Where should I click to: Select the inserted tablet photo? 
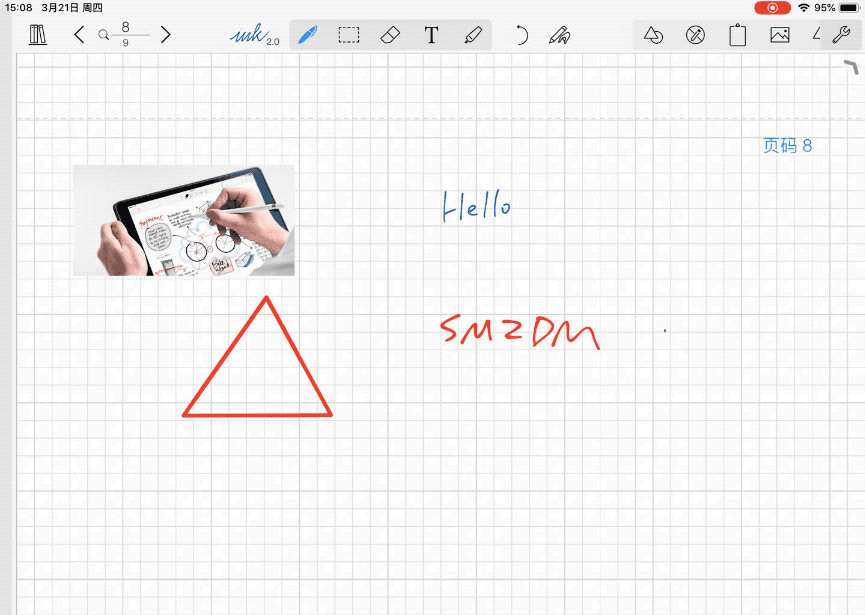coord(184,220)
